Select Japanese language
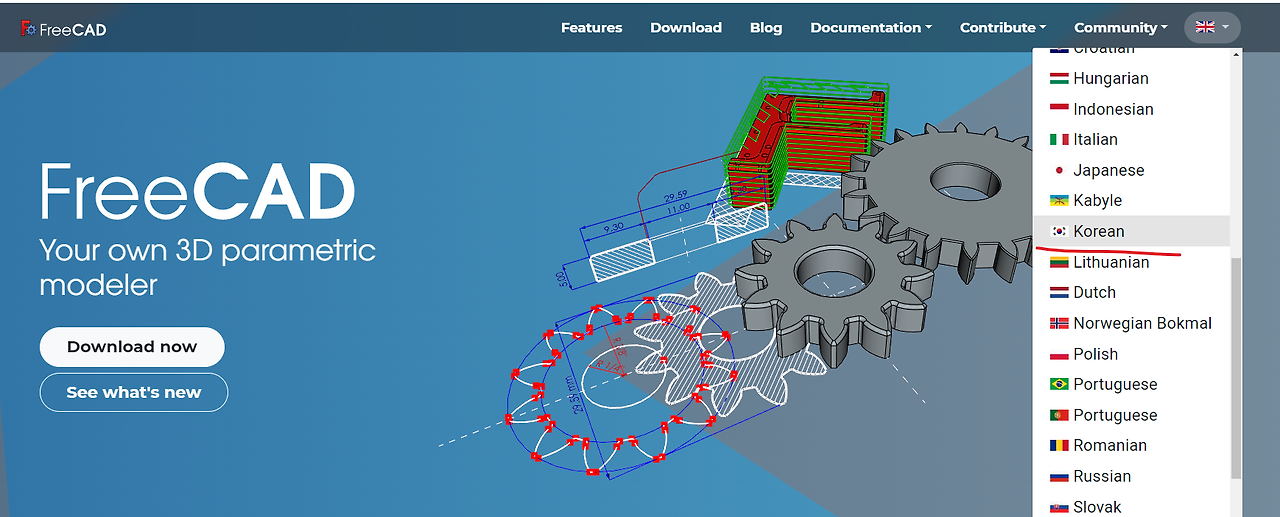 [1132, 170]
